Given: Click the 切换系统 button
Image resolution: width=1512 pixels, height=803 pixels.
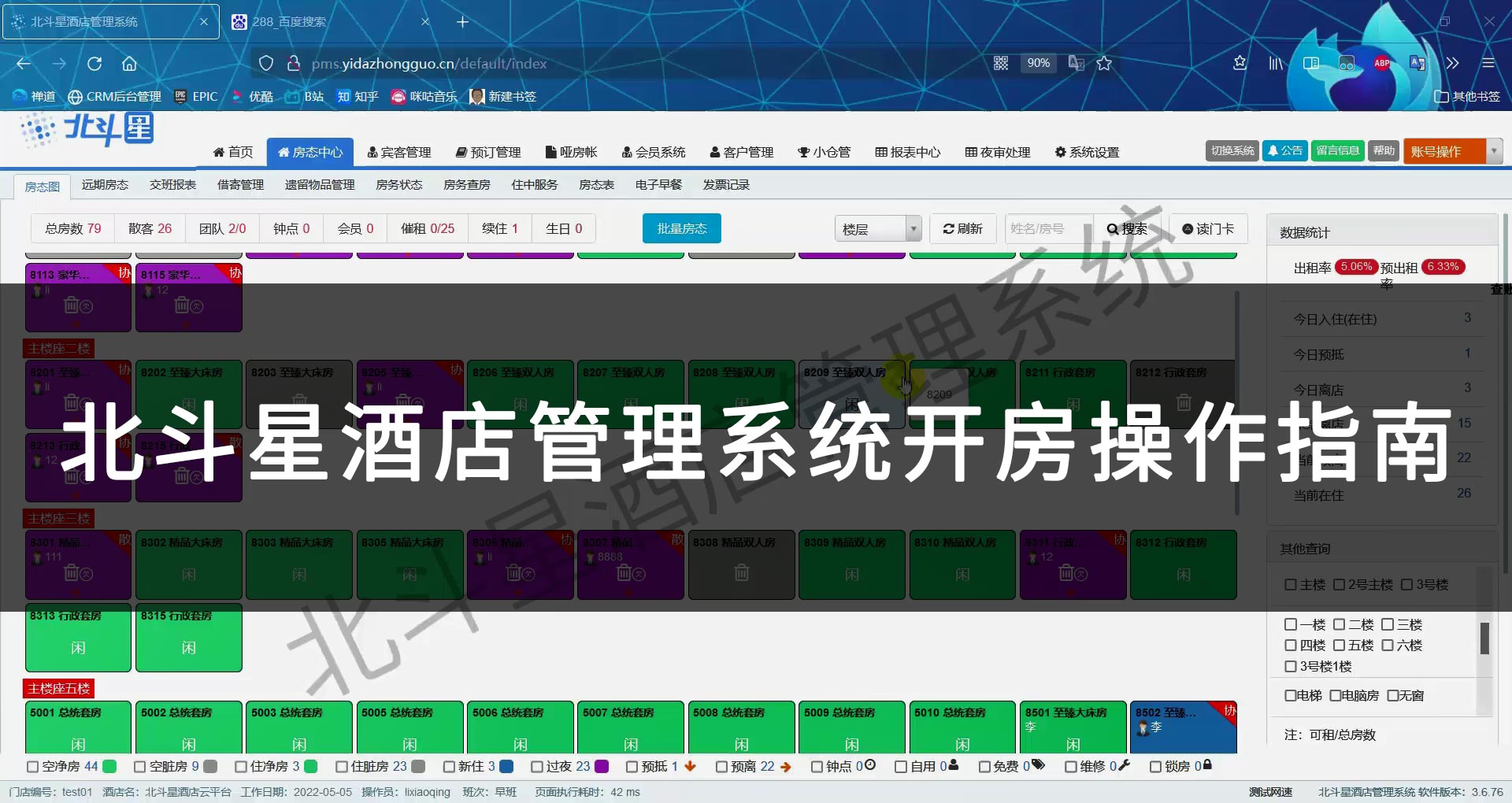Looking at the screenshot, I should [1232, 150].
